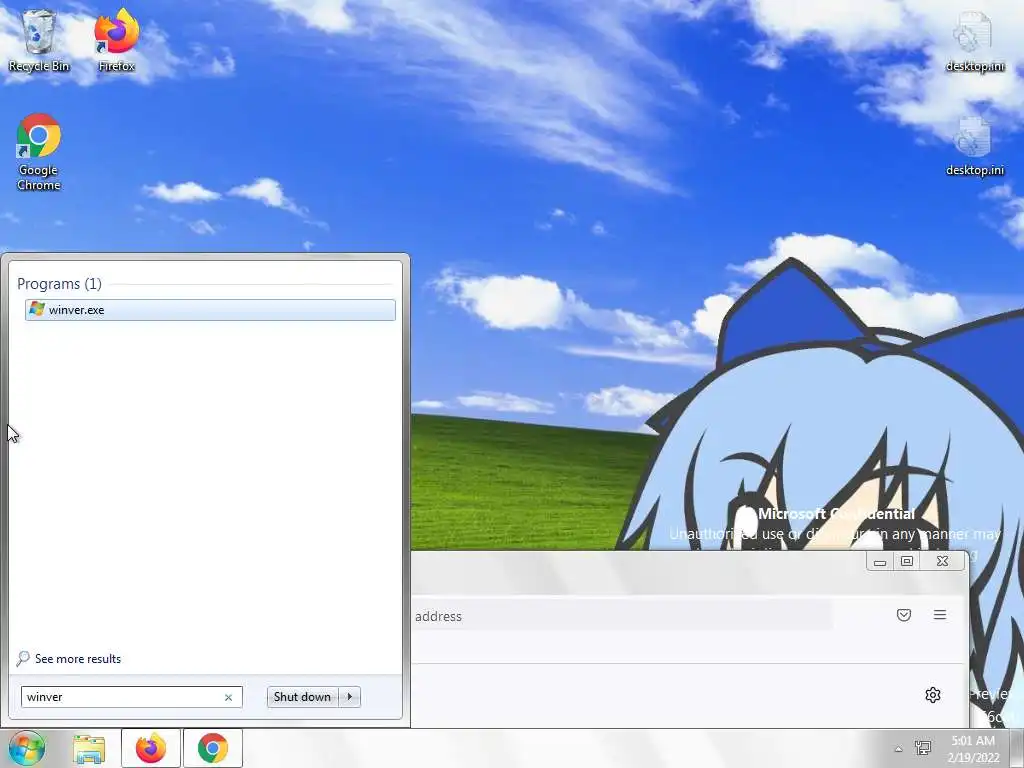Image resolution: width=1024 pixels, height=768 pixels.
Task: Click the Firefox address bar
Action: pyautogui.click(x=620, y=616)
